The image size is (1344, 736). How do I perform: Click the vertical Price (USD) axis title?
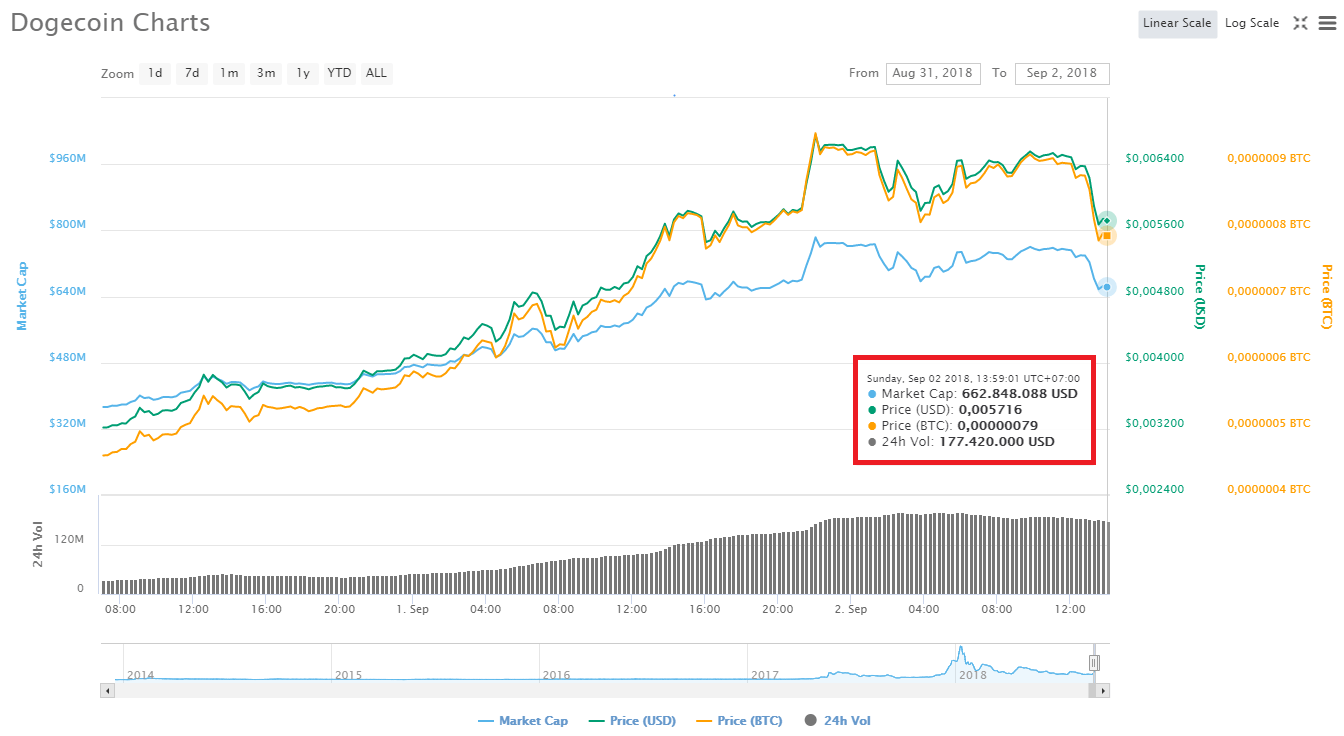coord(1200,297)
